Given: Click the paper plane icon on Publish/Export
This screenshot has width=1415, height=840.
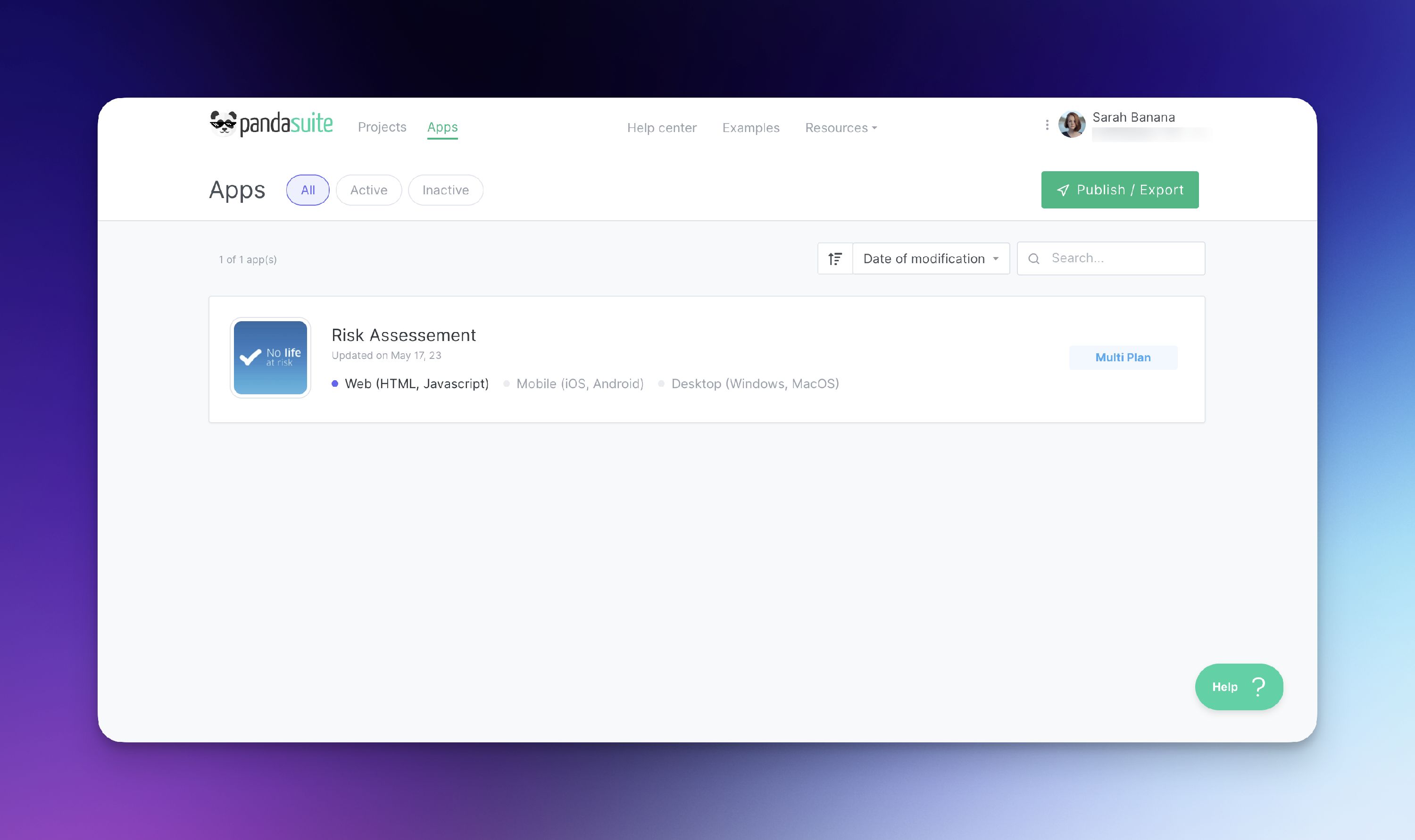Looking at the screenshot, I should tap(1064, 190).
